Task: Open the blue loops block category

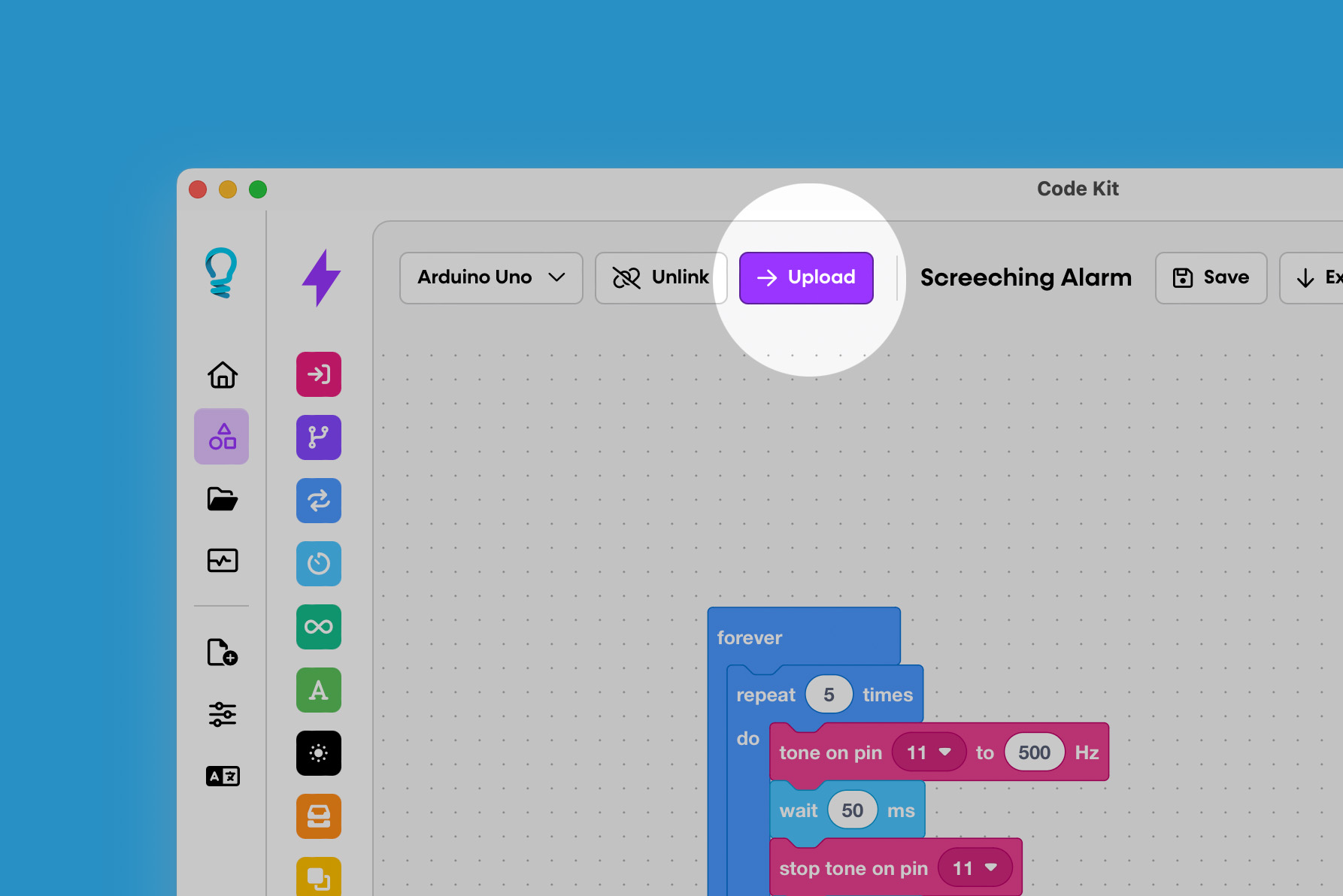Action: [318, 500]
